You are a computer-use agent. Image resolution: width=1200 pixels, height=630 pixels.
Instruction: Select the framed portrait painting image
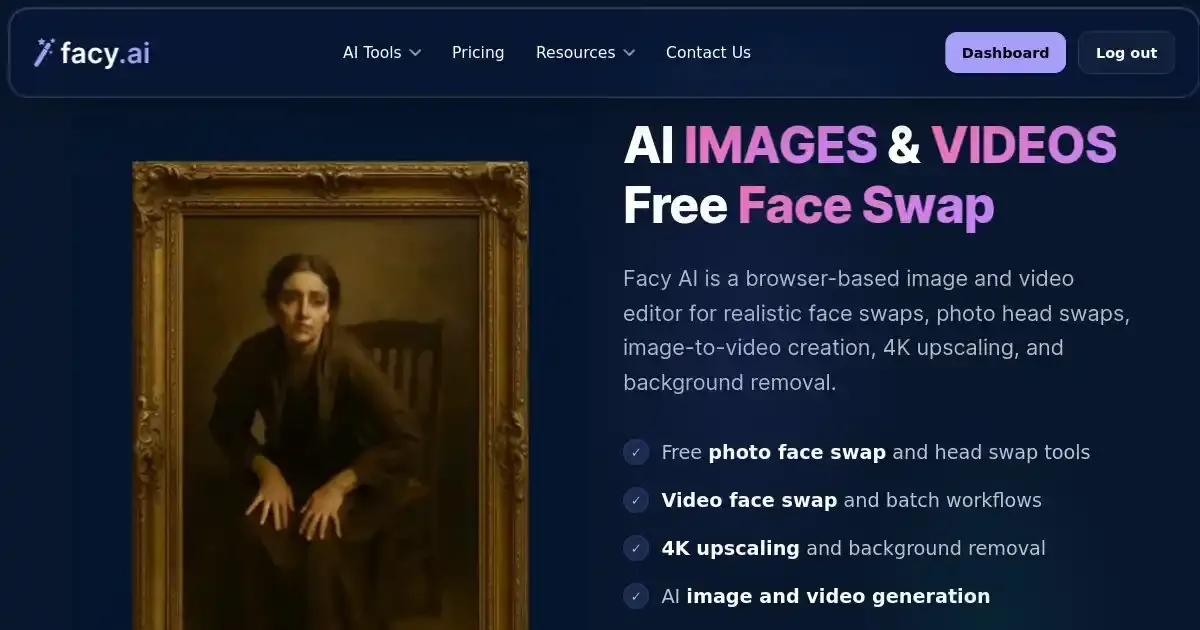(x=330, y=396)
